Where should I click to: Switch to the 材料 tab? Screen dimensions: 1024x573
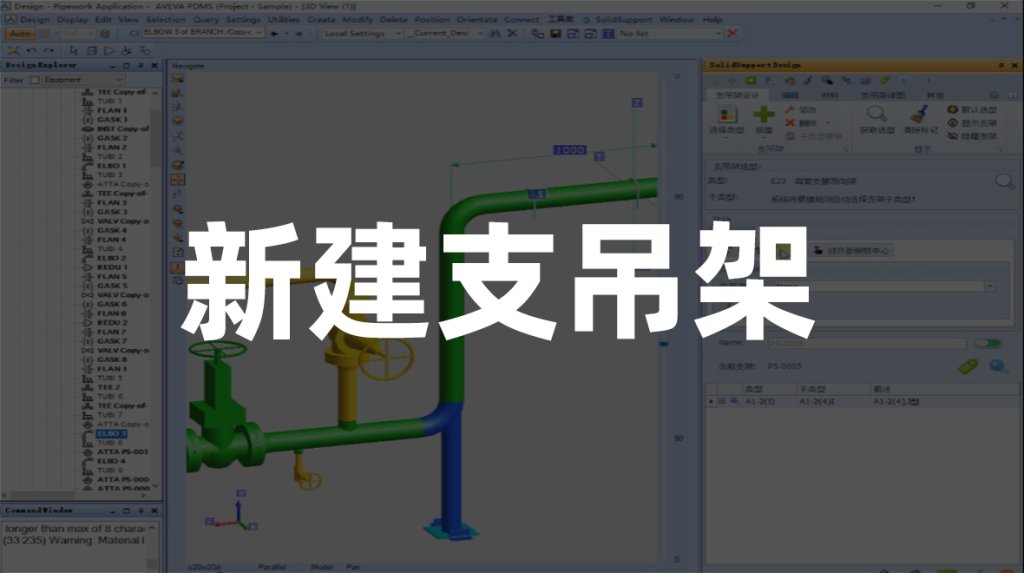point(829,95)
